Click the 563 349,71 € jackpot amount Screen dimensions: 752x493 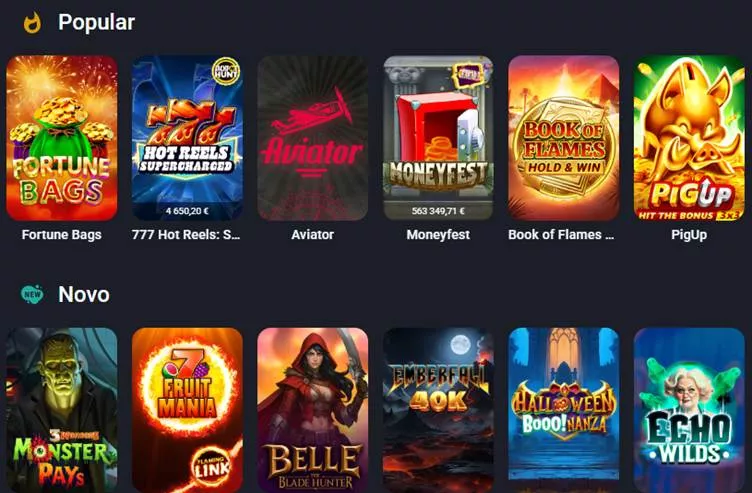tap(438, 211)
